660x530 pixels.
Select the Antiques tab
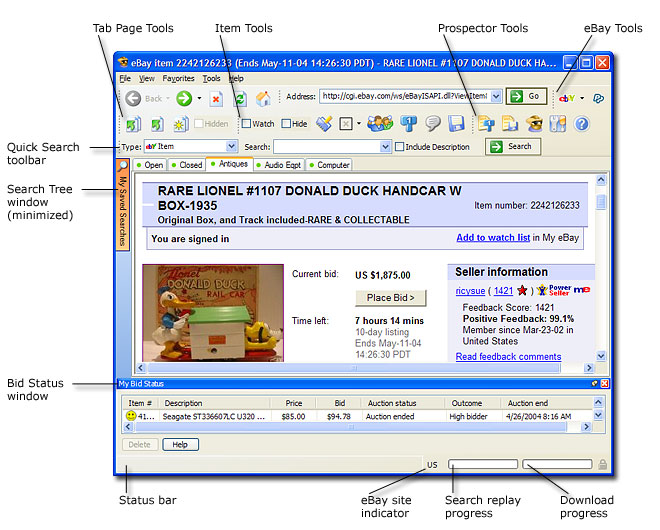[x=229, y=164]
